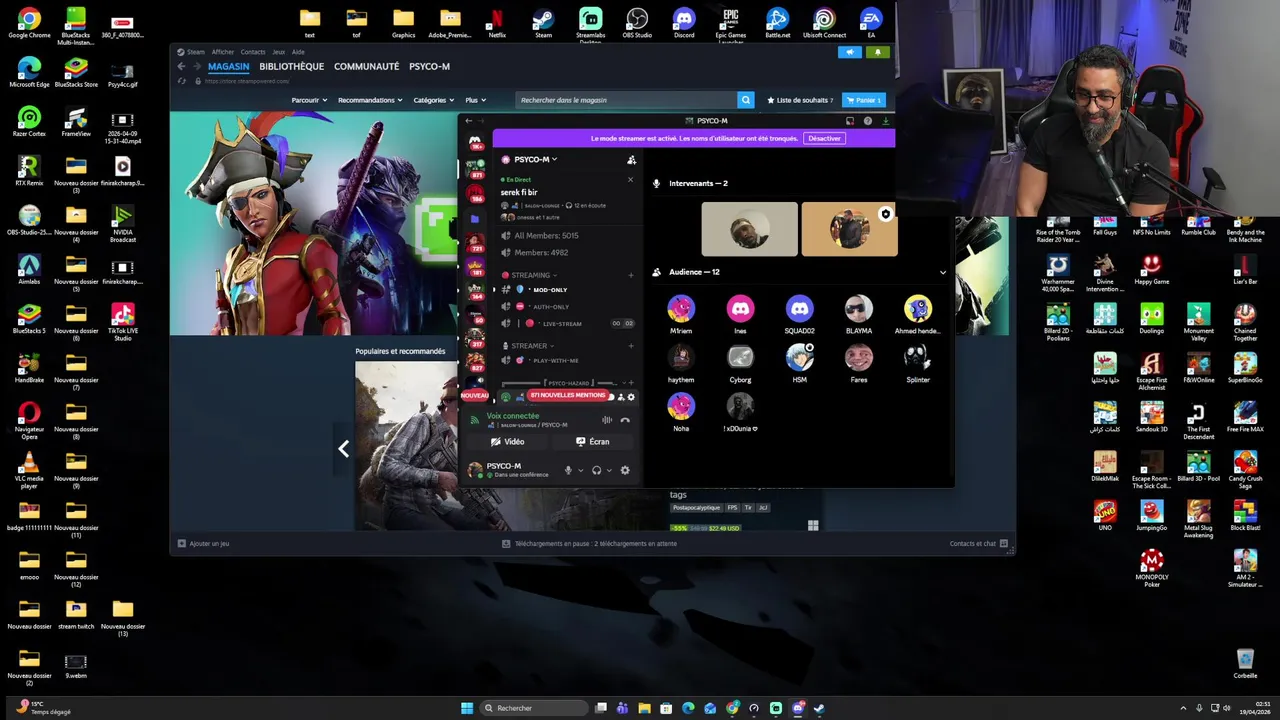Open the Discord desktop shortcut

point(684,22)
